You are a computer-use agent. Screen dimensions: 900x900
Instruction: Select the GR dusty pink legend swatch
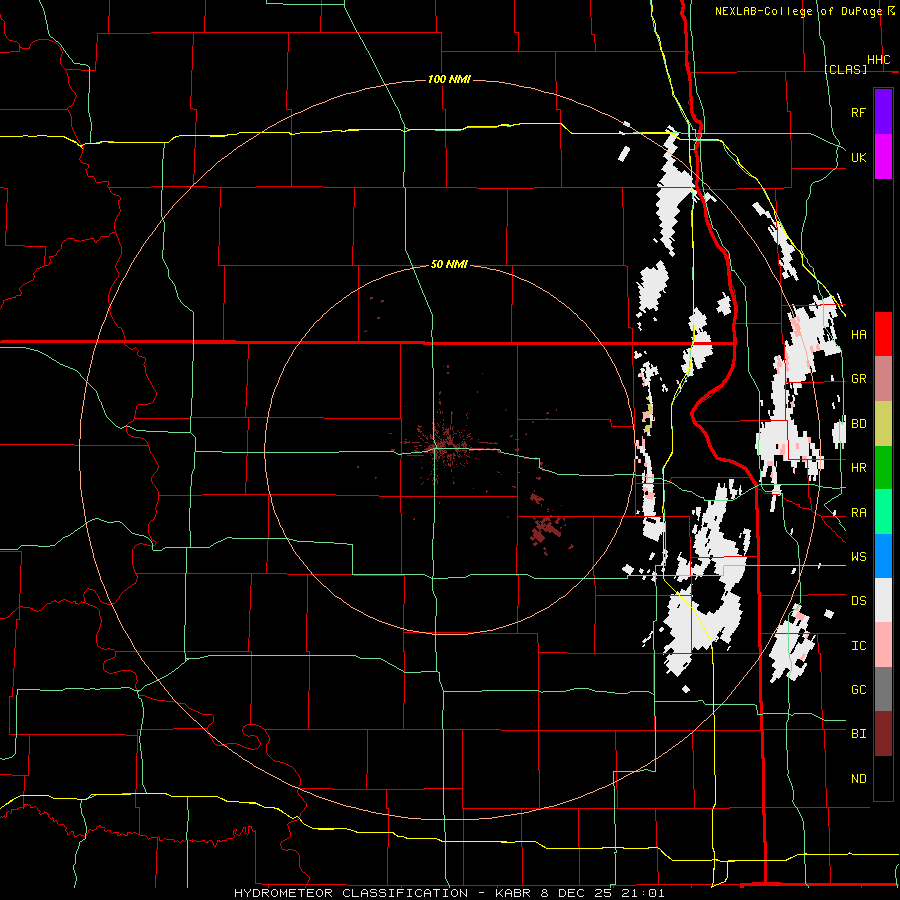883,379
